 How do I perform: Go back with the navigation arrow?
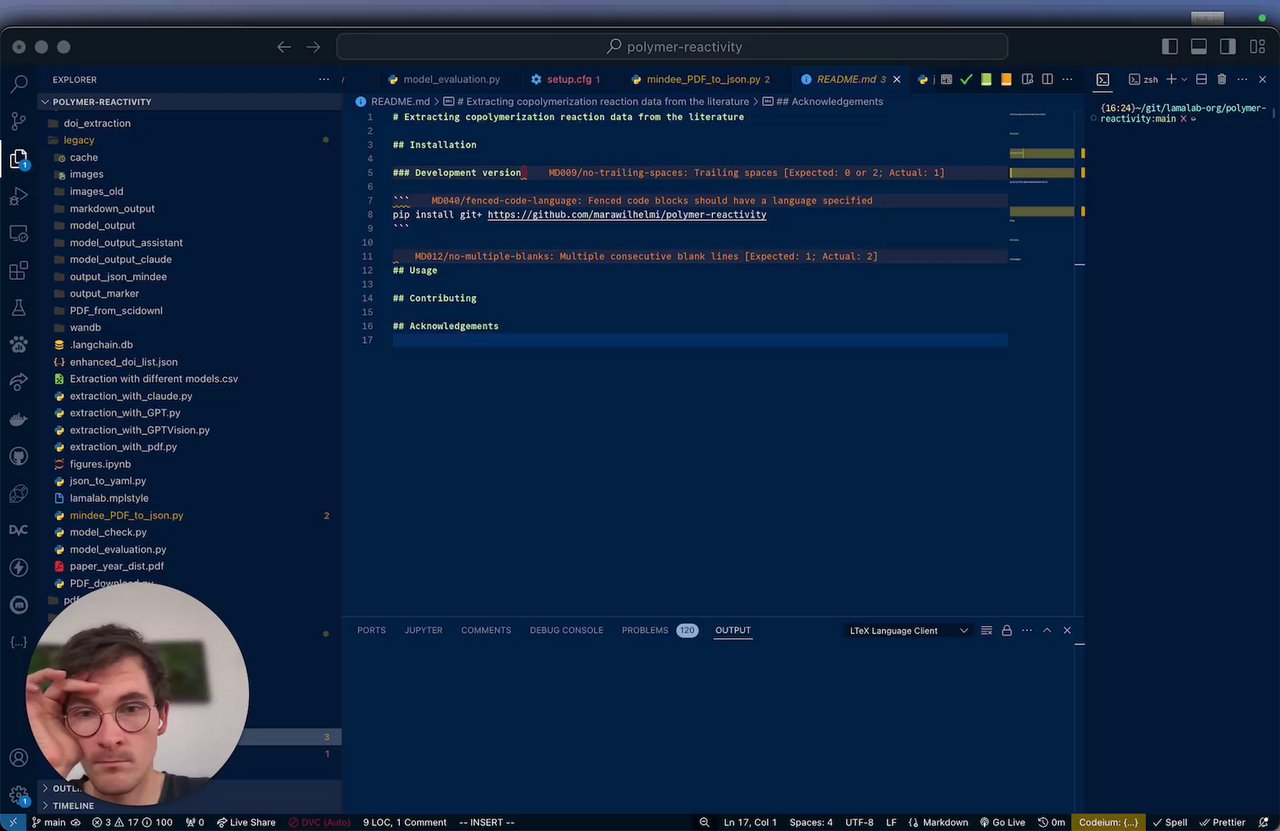pos(284,47)
